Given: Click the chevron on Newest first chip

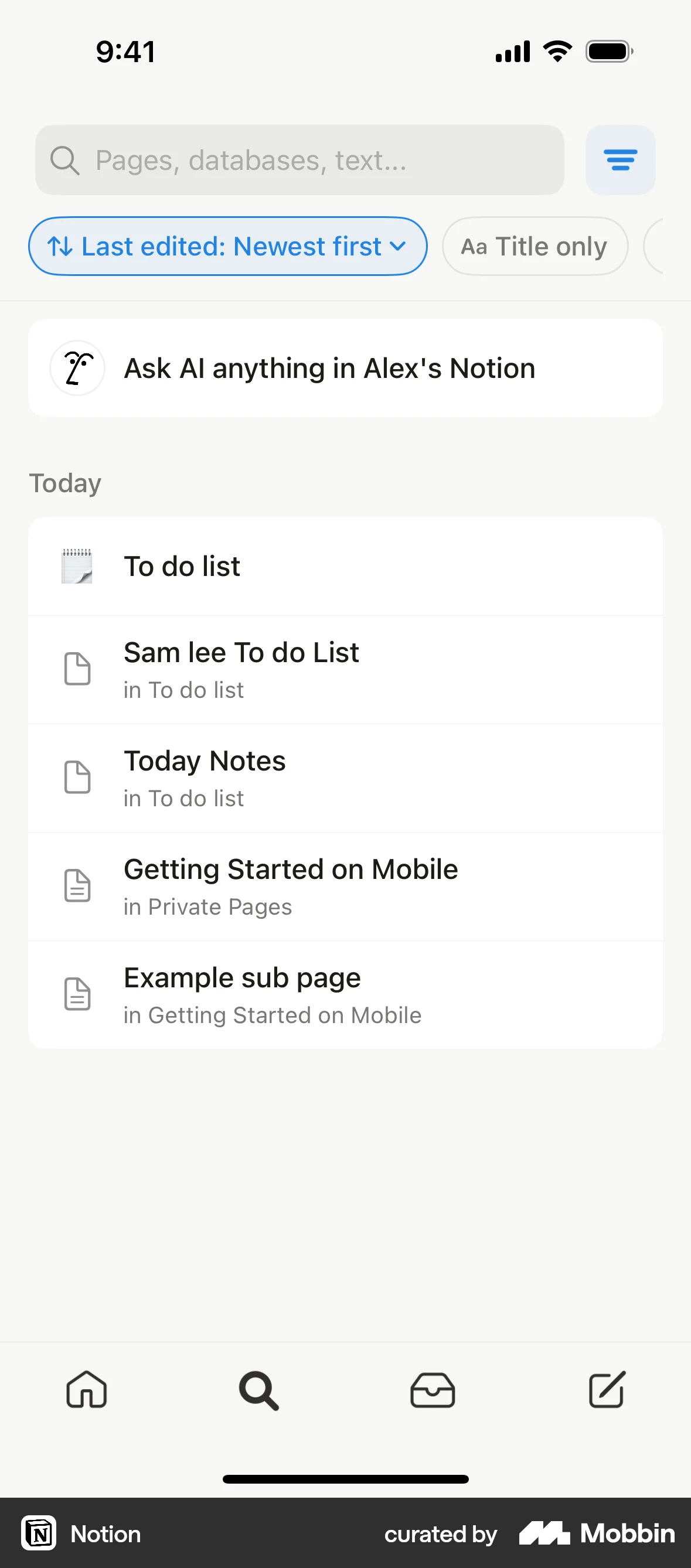Looking at the screenshot, I should click(397, 247).
